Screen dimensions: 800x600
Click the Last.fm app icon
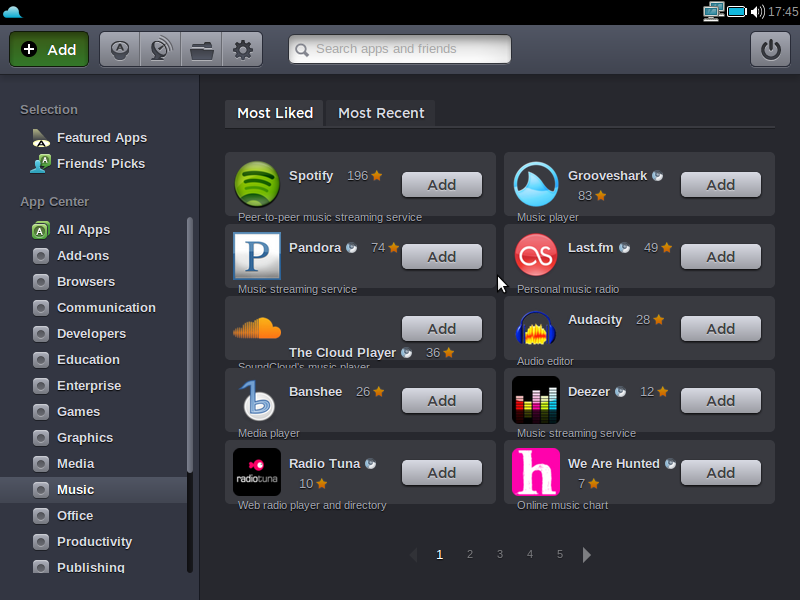click(536, 256)
